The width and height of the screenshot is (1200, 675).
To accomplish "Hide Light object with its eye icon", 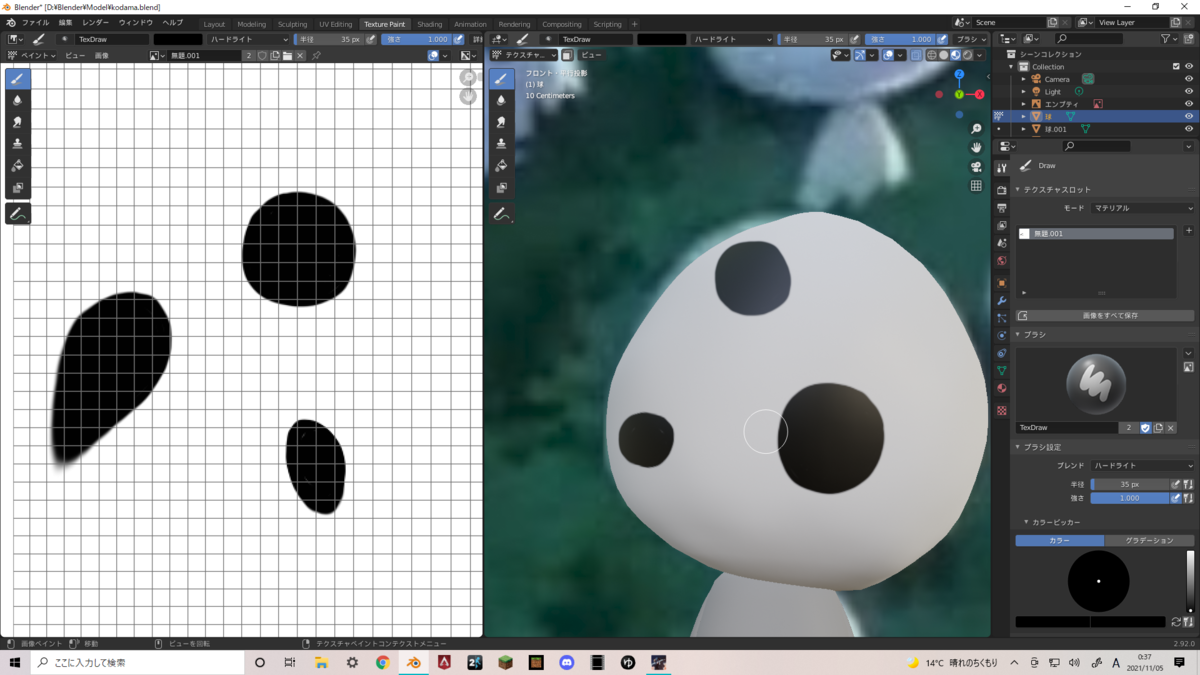I will pyautogui.click(x=1189, y=91).
